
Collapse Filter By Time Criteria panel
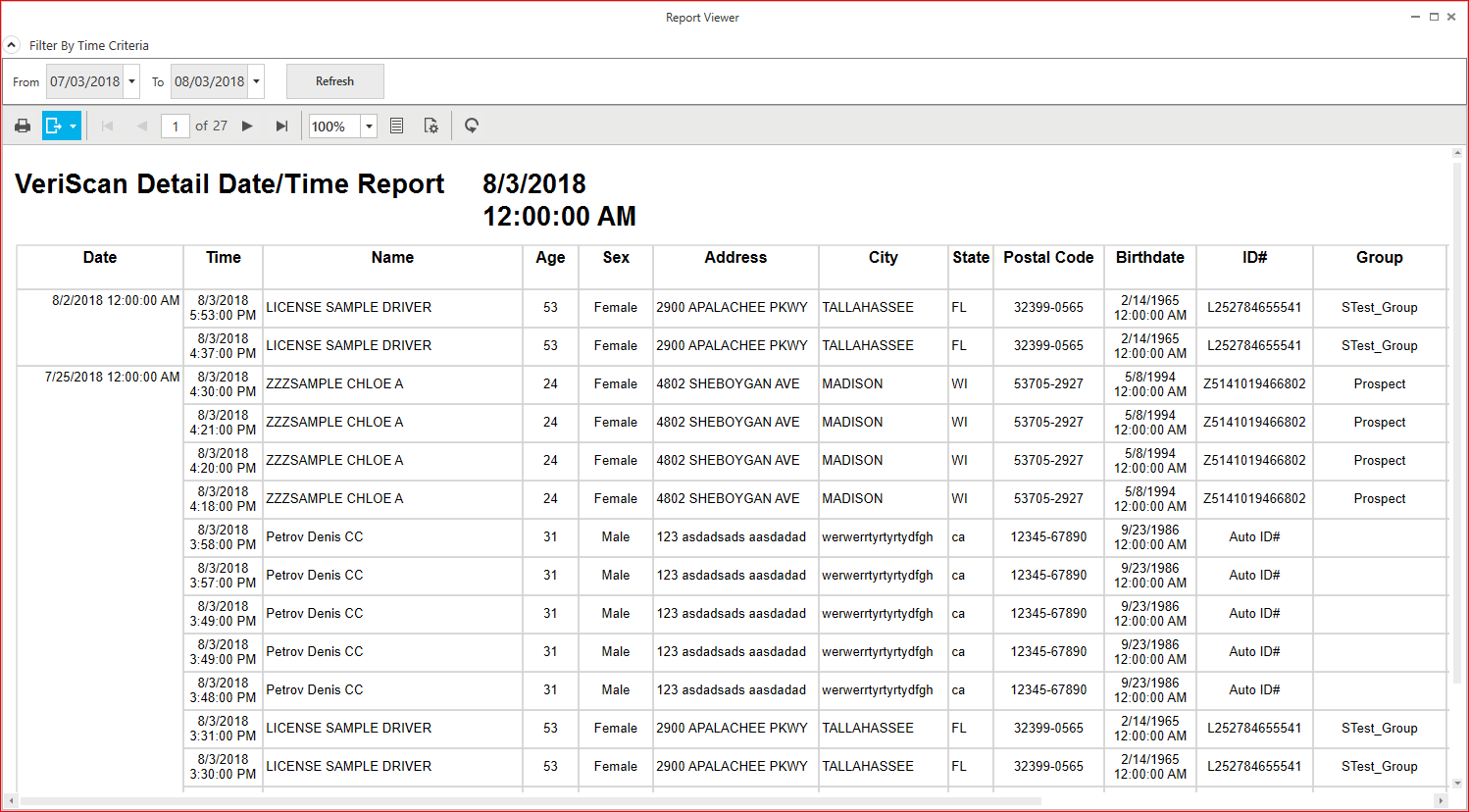coord(12,45)
